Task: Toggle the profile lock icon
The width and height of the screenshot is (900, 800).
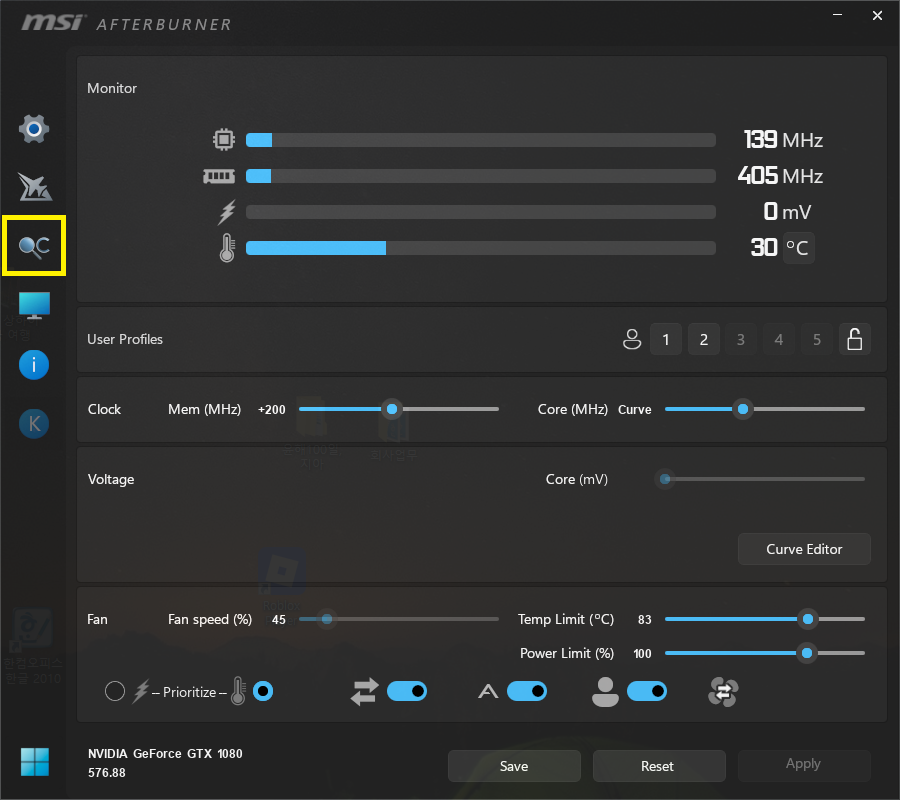Action: 855,339
